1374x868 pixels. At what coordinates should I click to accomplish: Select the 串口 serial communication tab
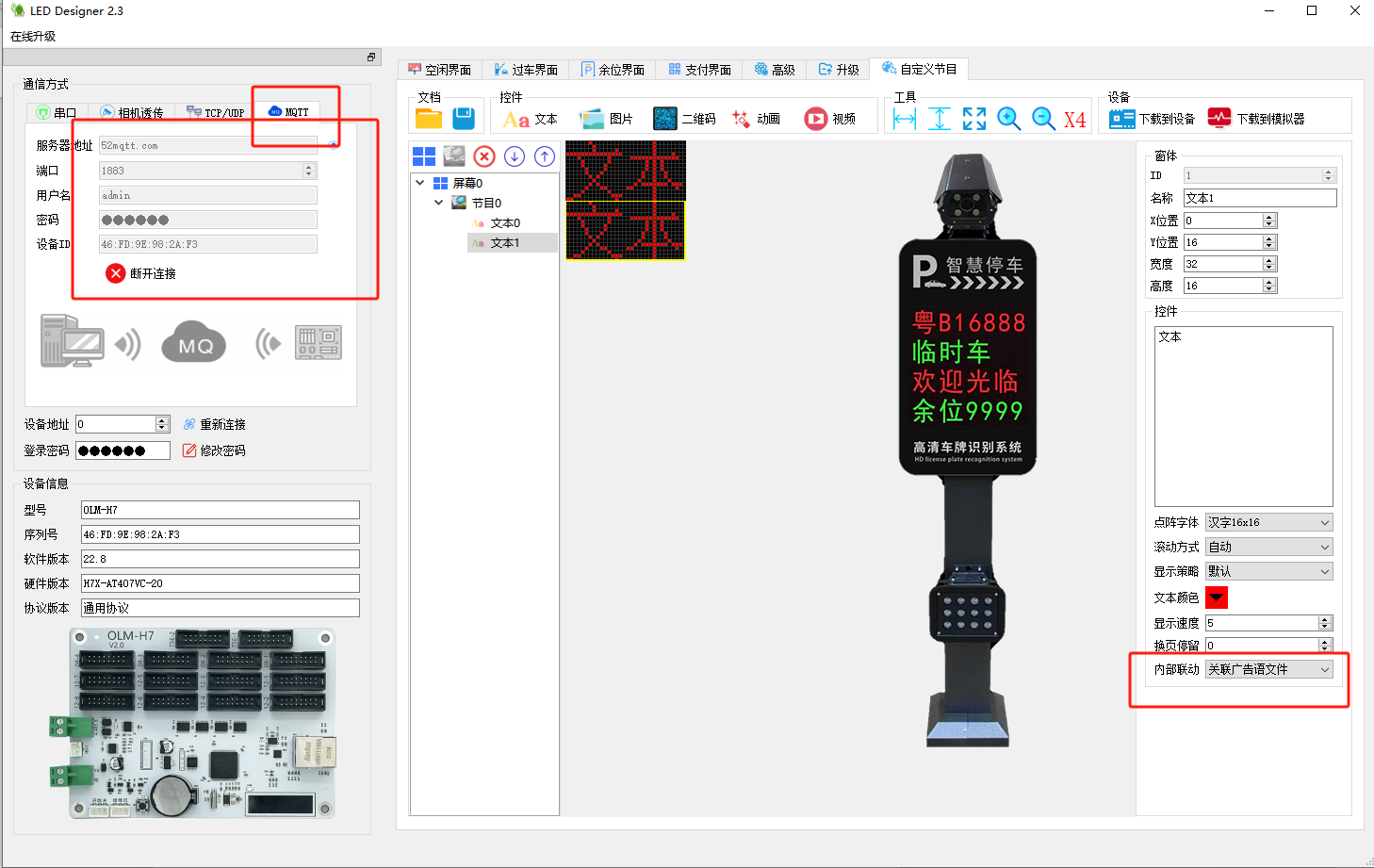tap(57, 112)
